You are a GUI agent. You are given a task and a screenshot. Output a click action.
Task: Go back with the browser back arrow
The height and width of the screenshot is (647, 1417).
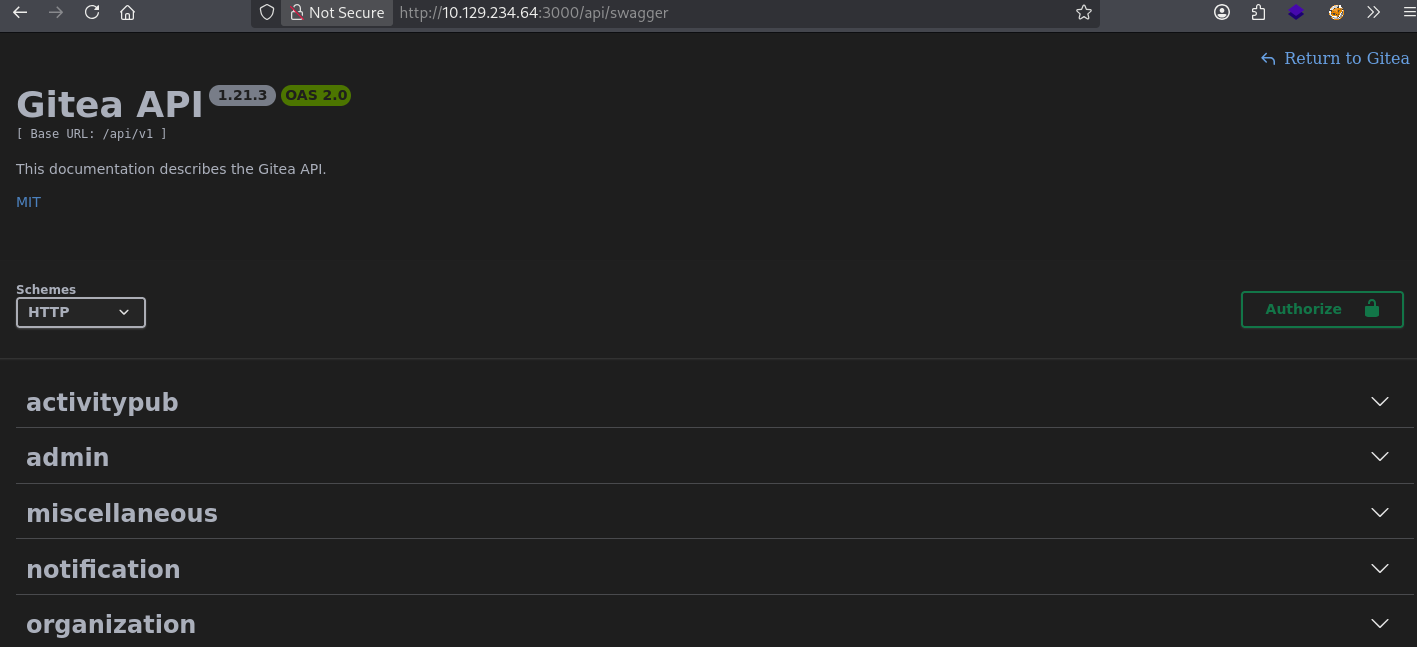pos(20,13)
